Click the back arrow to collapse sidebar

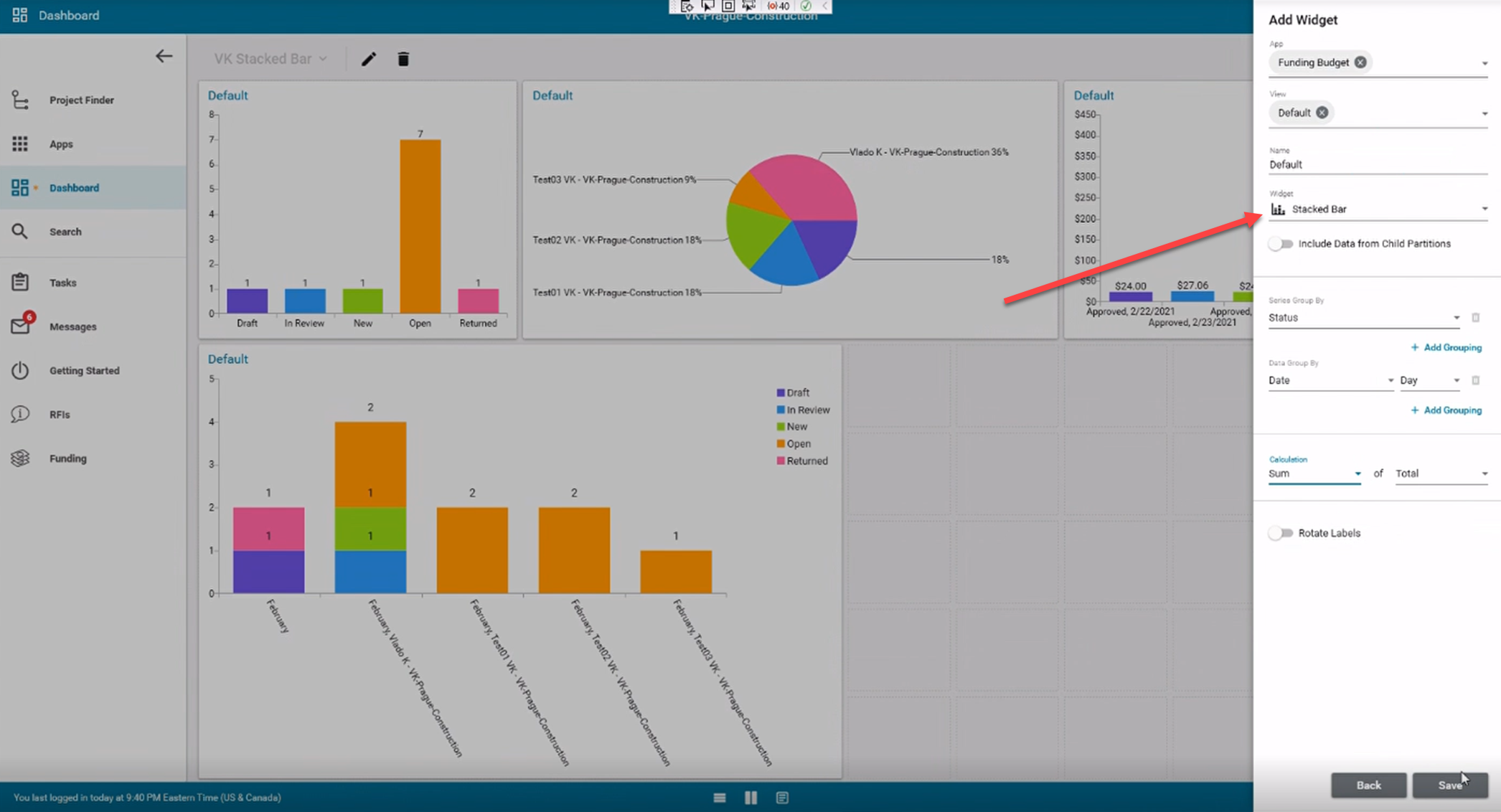click(164, 57)
